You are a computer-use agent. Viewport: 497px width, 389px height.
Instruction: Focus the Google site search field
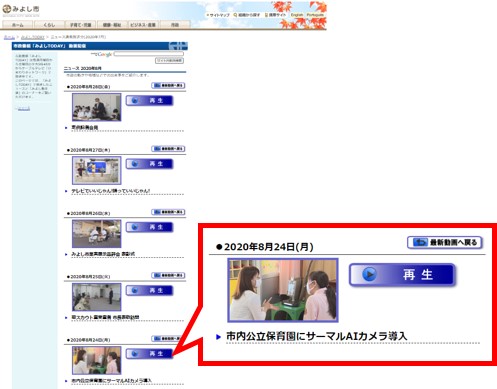(149, 54)
